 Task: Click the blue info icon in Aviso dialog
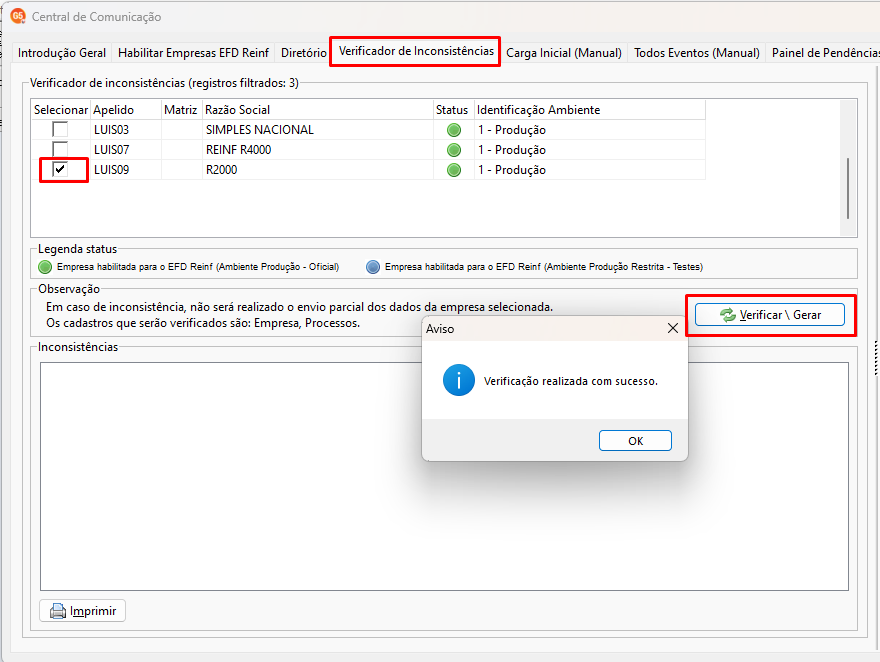[x=459, y=380]
